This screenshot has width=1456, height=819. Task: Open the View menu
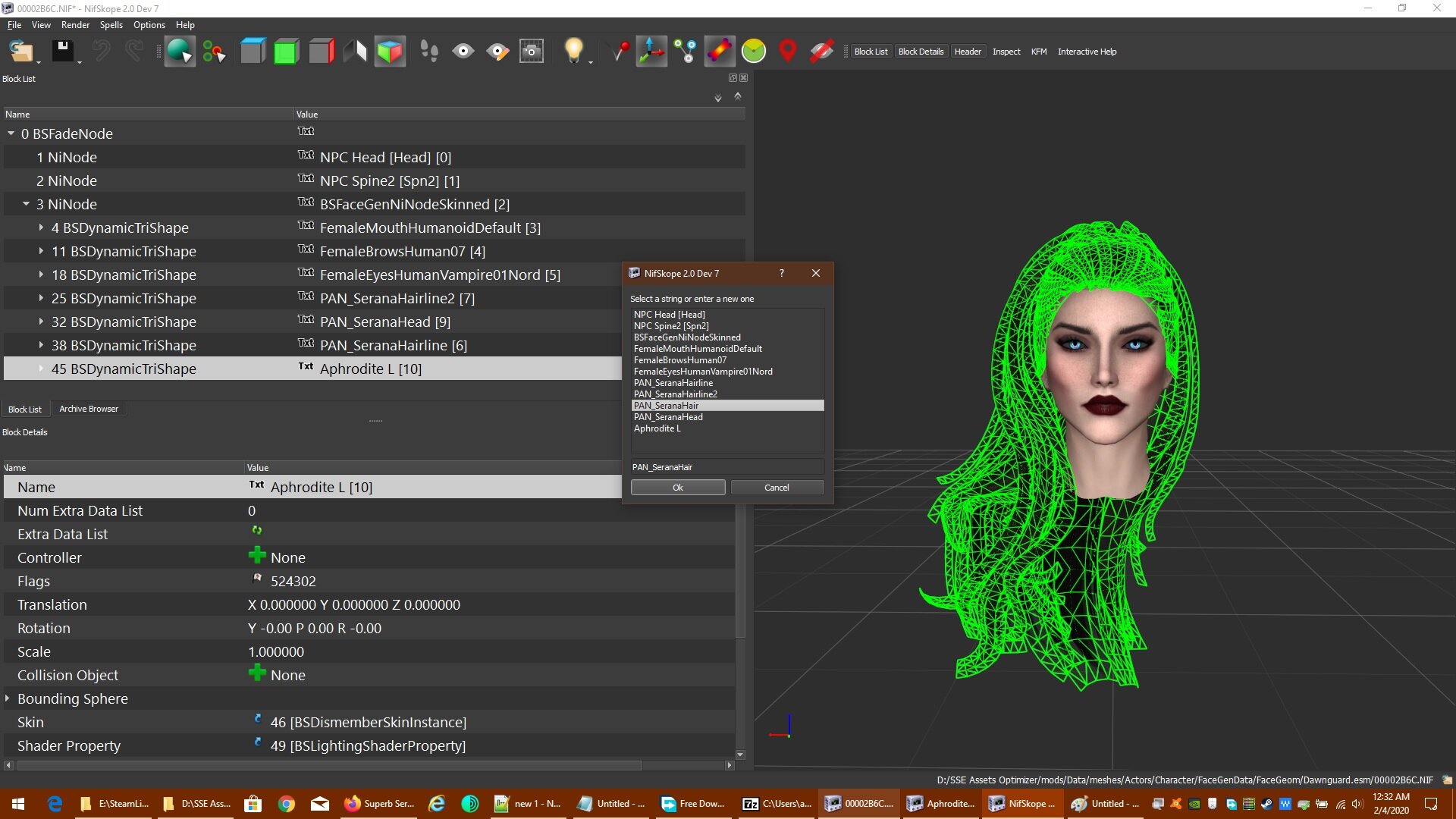point(41,25)
